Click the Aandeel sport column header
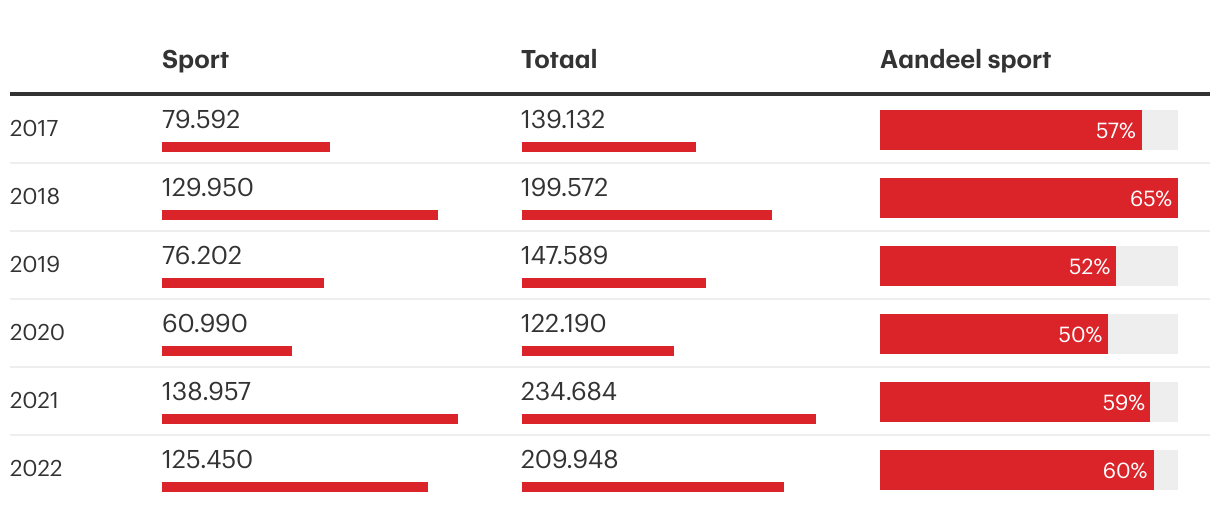Screen dimensions: 1220x512 pos(965,60)
